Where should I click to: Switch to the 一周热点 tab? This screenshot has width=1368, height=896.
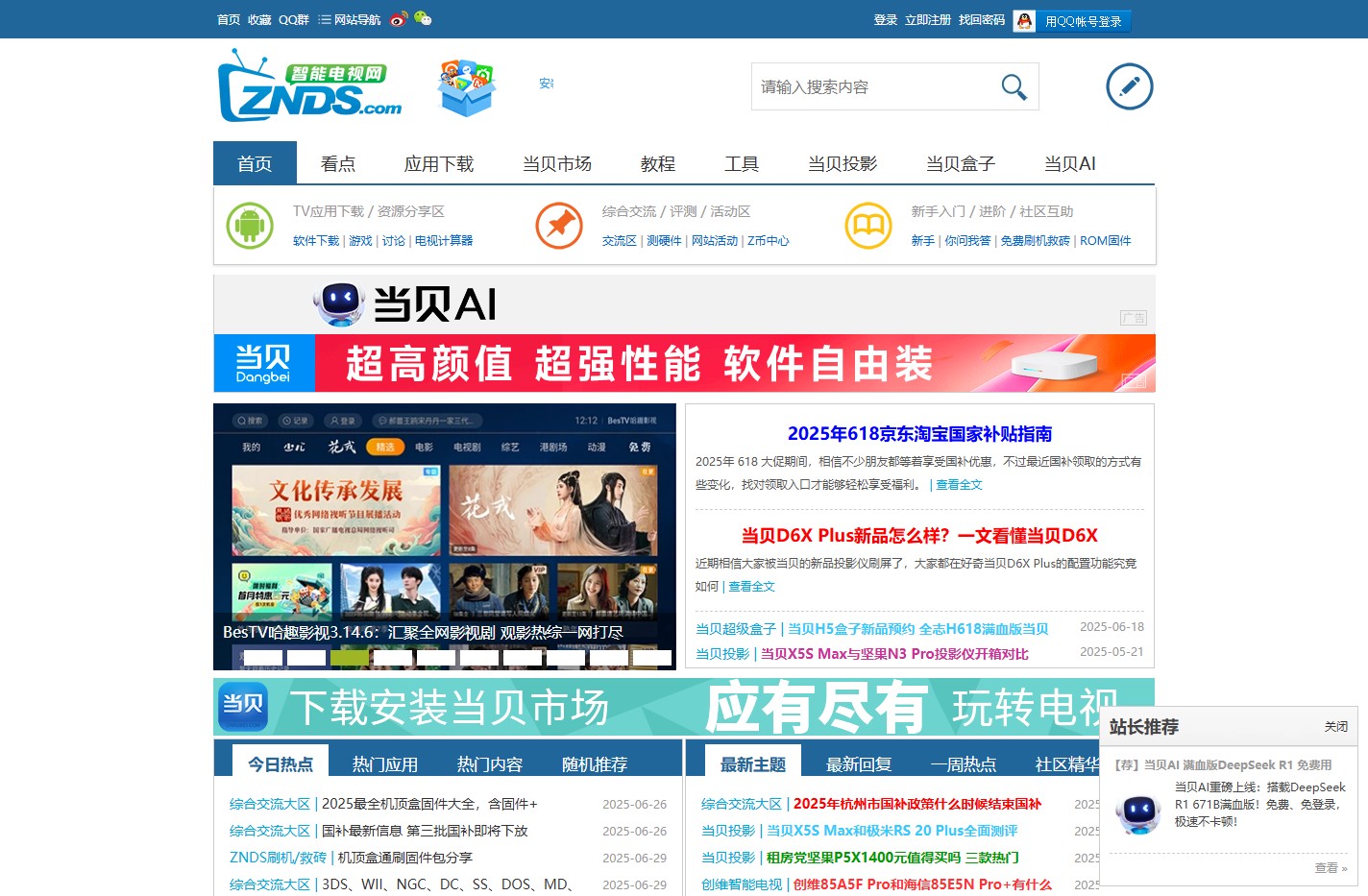(x=964, y=763)
